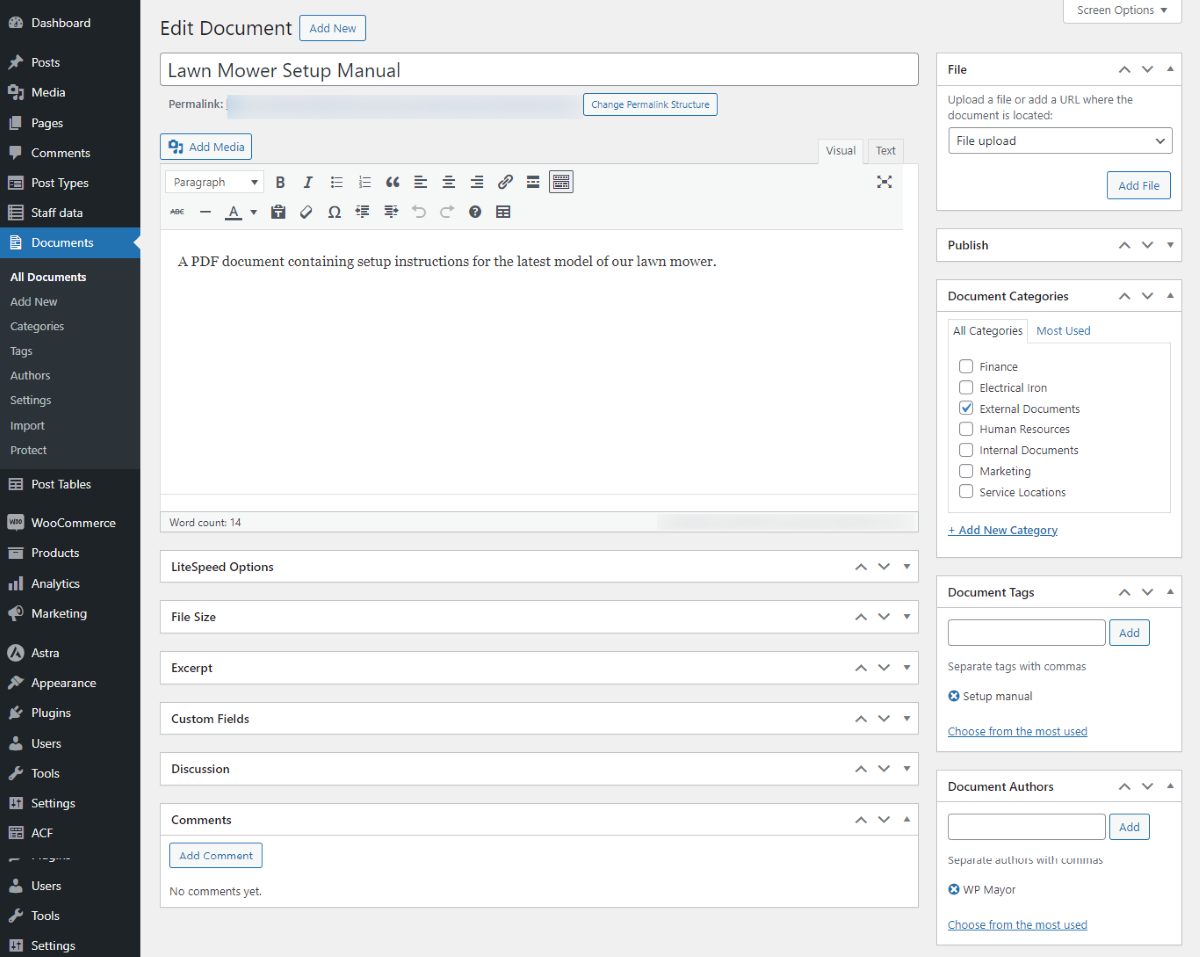Insert Read More tag
Screen dimensions: 1200x957
(x=533, y=182)
